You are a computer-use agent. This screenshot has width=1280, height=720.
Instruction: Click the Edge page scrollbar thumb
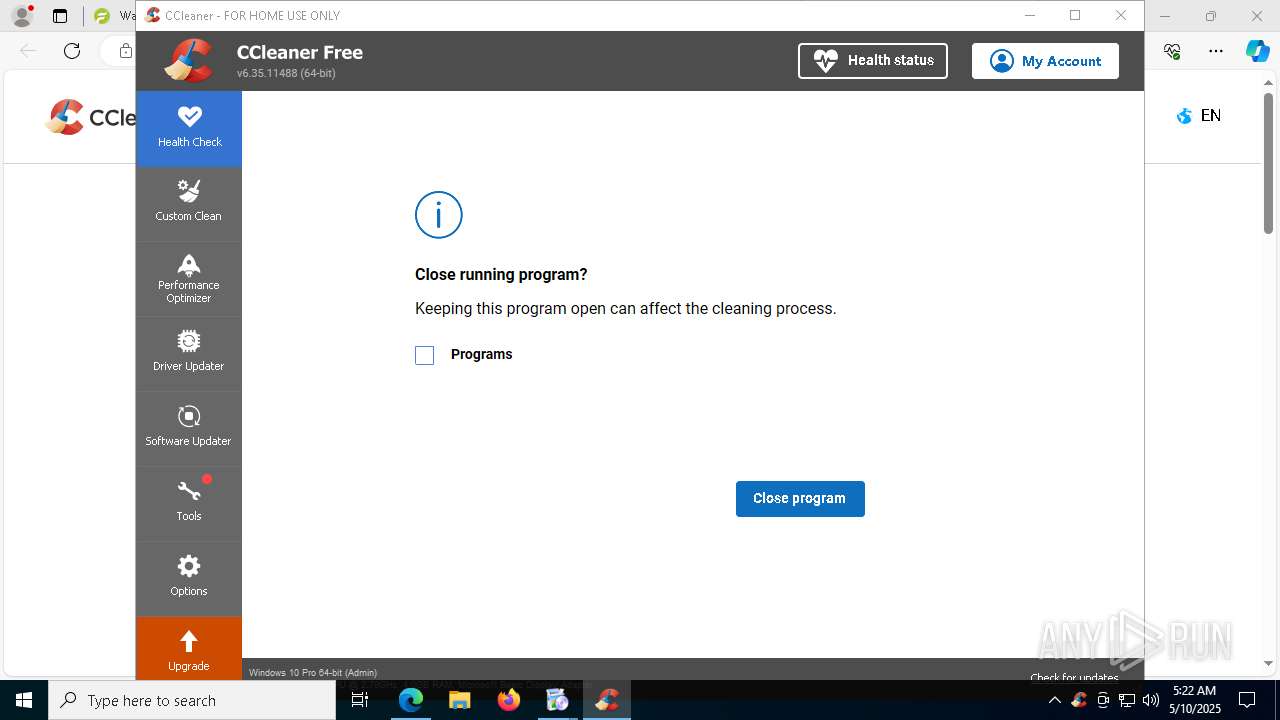[1268, 163]
